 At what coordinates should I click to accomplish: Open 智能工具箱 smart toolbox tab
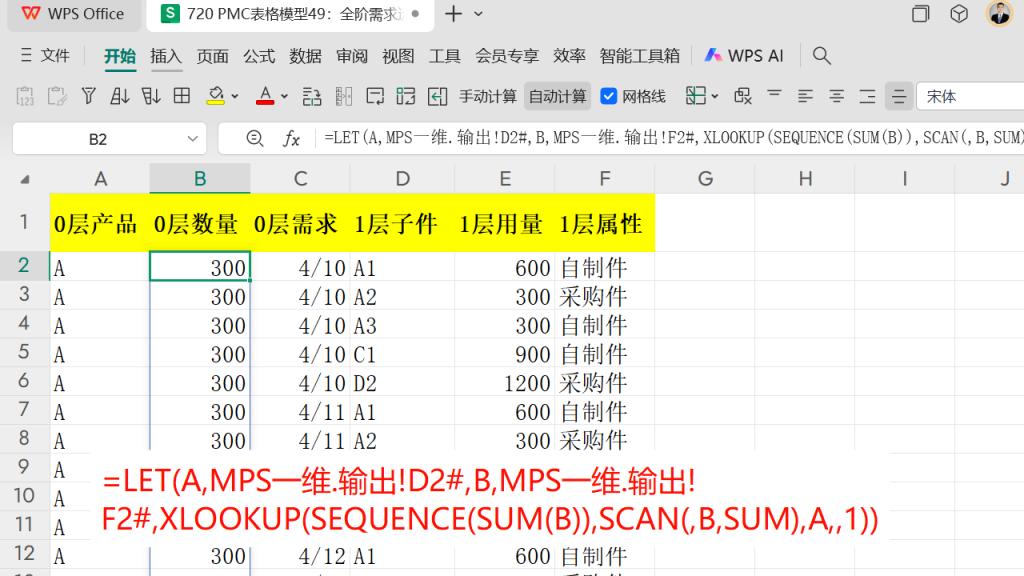639,56
